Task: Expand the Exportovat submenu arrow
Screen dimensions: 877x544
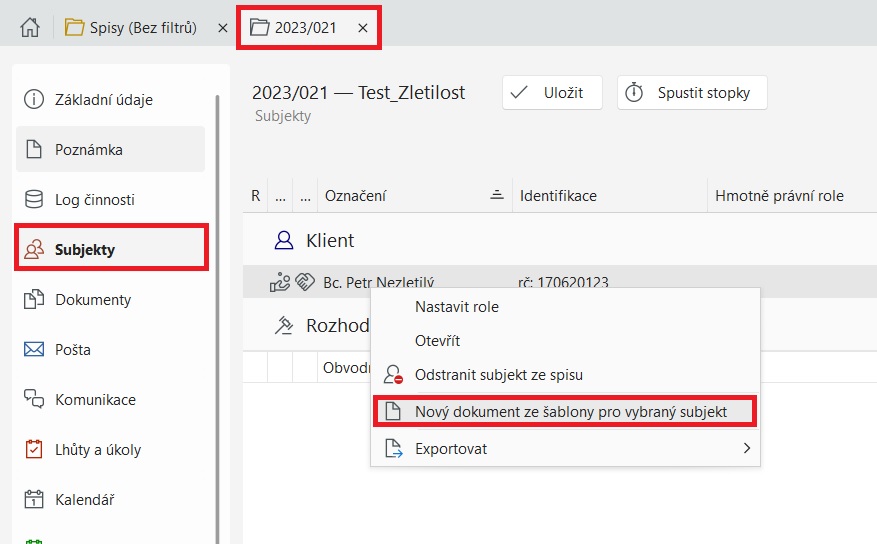Action: [x=746, y=448]
